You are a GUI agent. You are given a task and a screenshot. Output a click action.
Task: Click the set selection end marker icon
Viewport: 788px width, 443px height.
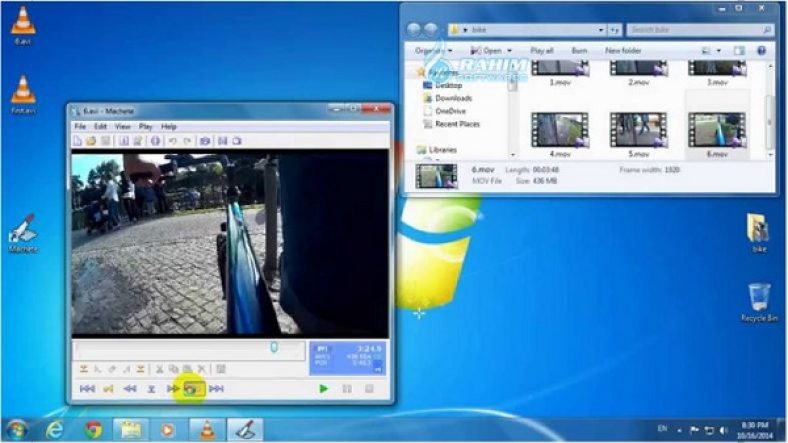pyautogui.click(x=141, y=369)
